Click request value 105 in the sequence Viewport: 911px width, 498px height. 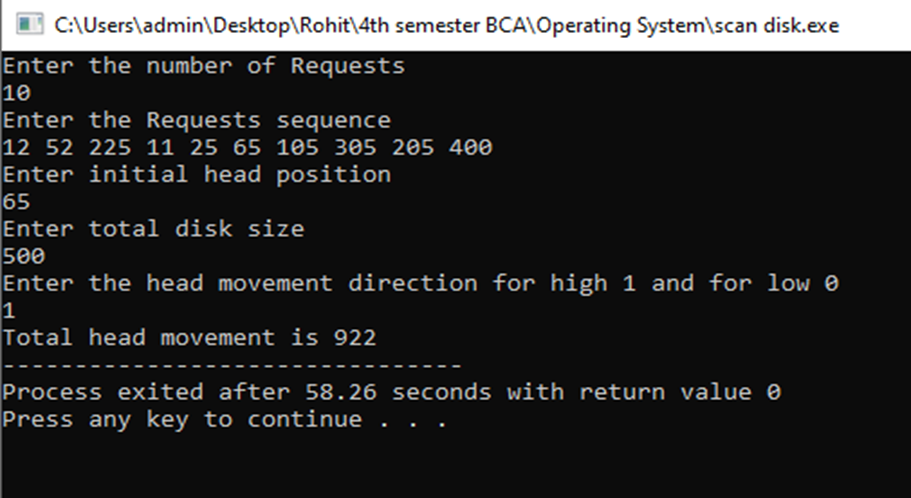tap(297, 147)
